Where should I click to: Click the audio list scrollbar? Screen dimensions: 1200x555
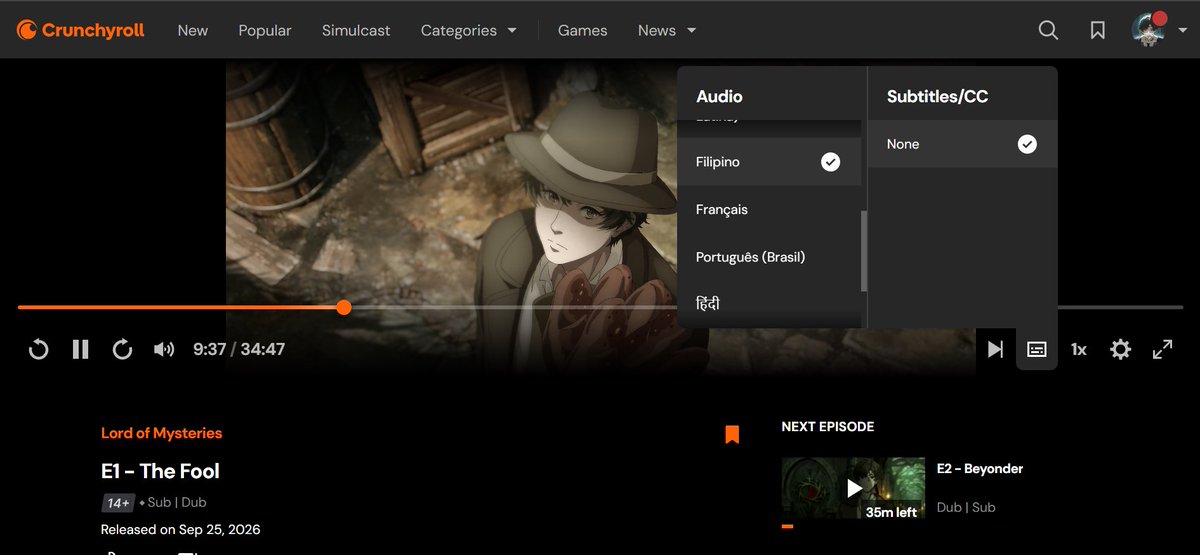click(864, 252)
